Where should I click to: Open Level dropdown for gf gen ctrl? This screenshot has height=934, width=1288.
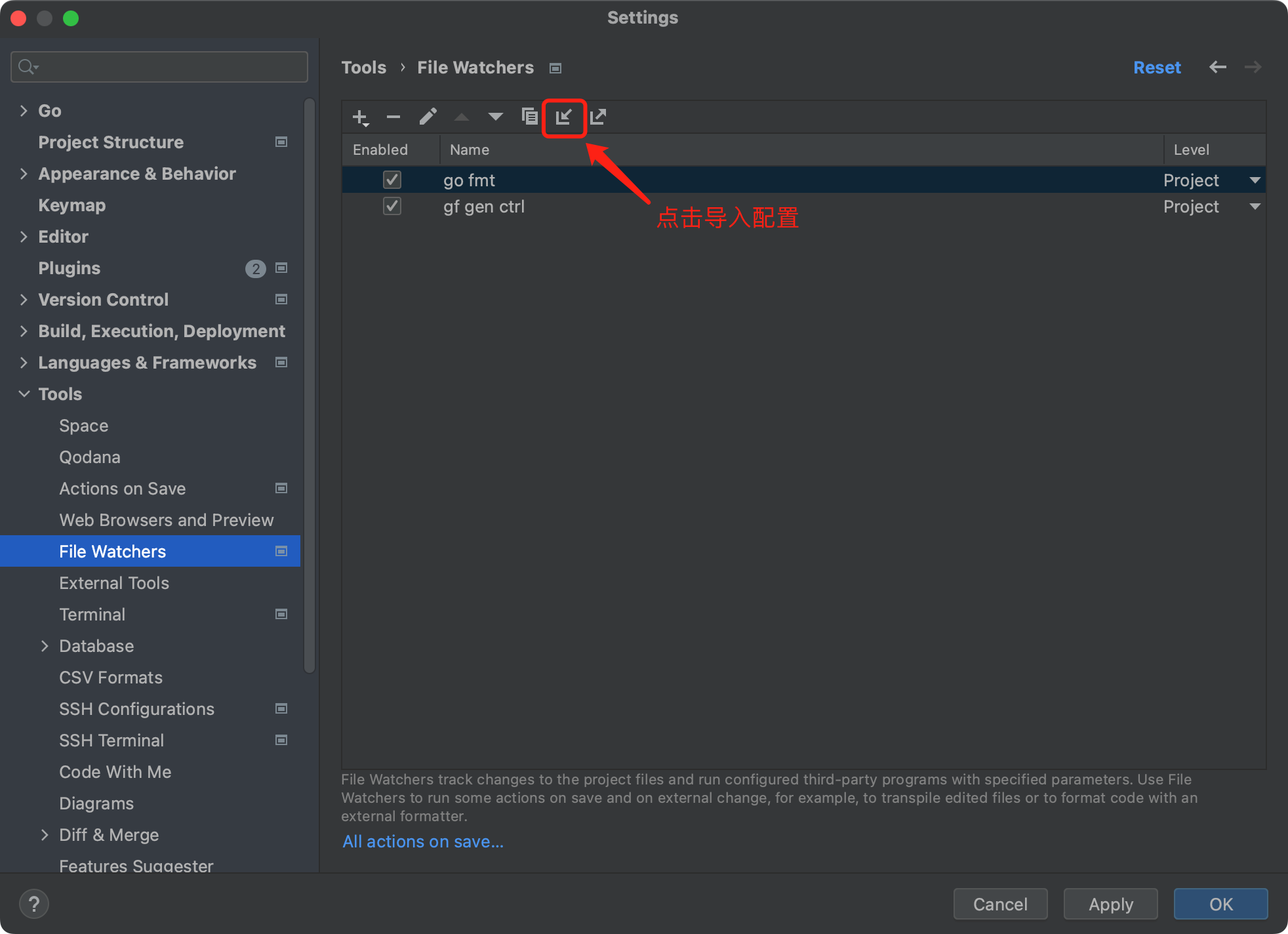pyautogui.click(x=1255, y=206)
